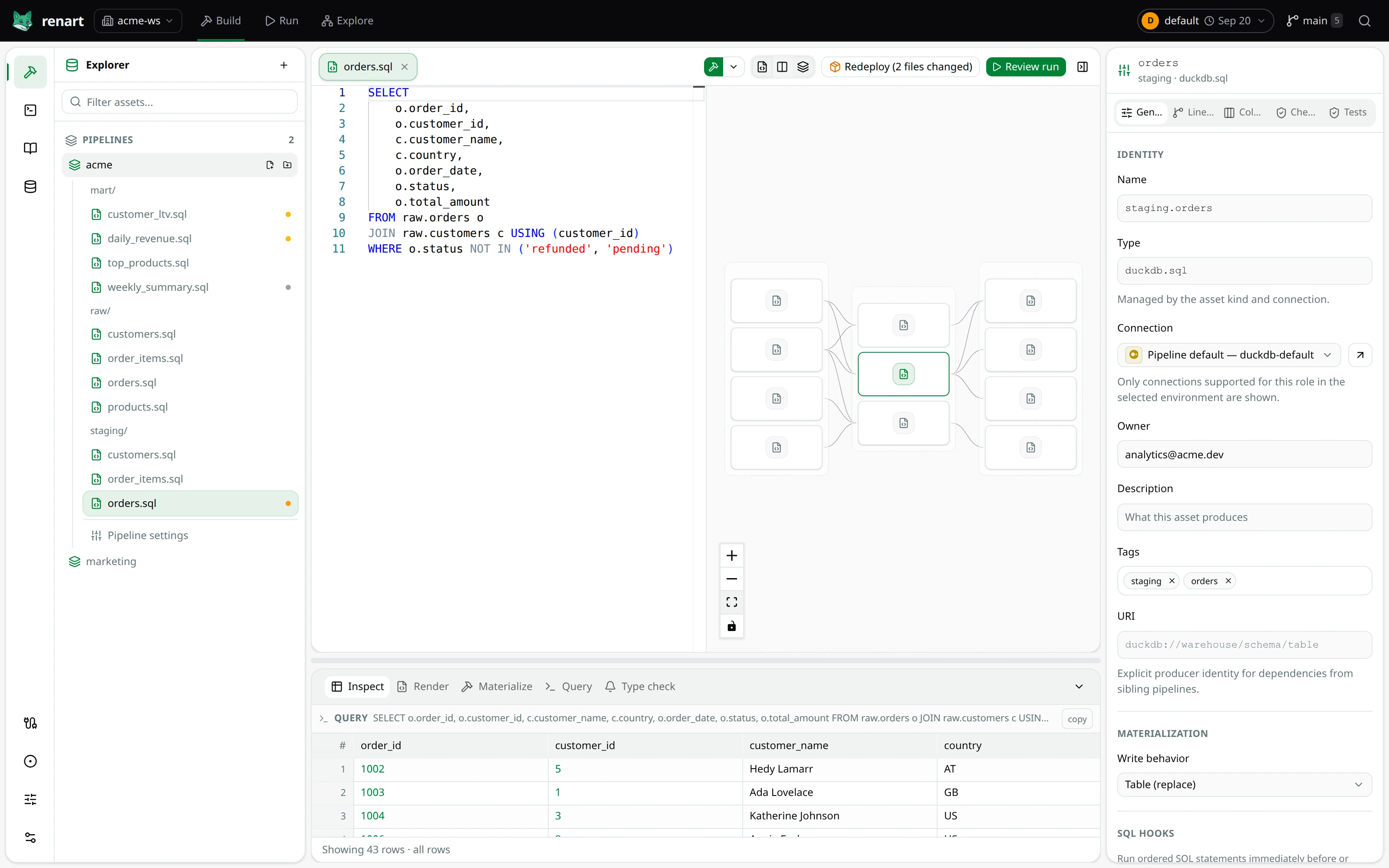Expand materialize options chevron dropdown
The image size is (1389, 868).
[x=734, y=66]
